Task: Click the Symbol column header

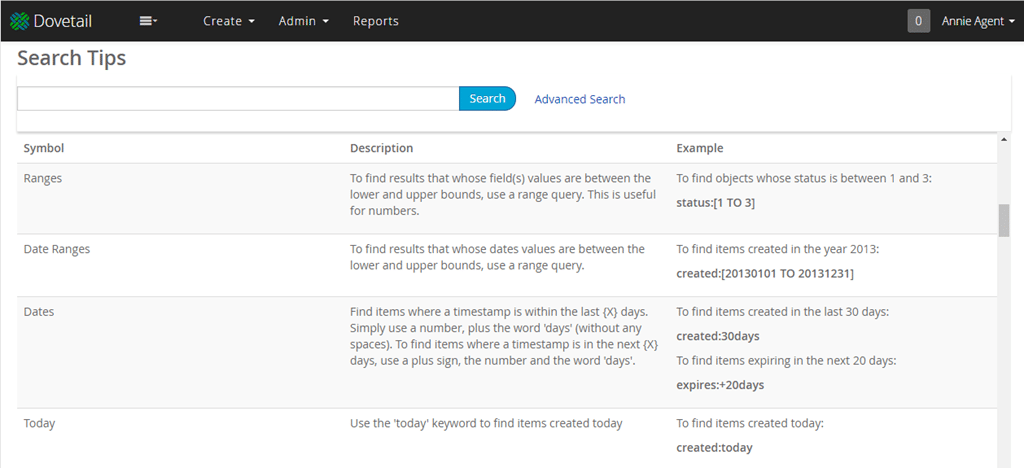Action: [x=44, y=148]
